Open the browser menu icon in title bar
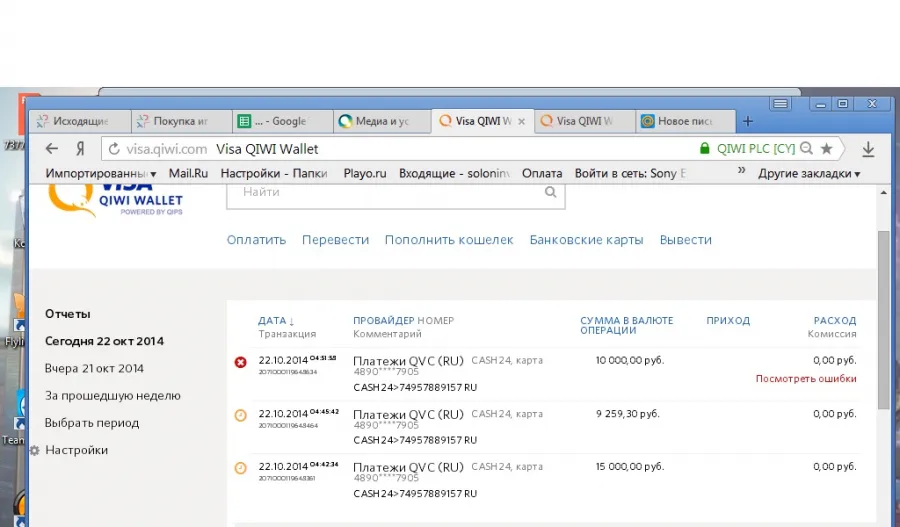Image resolution: width=900 pixels, height=527 pixels. point(780,103)
